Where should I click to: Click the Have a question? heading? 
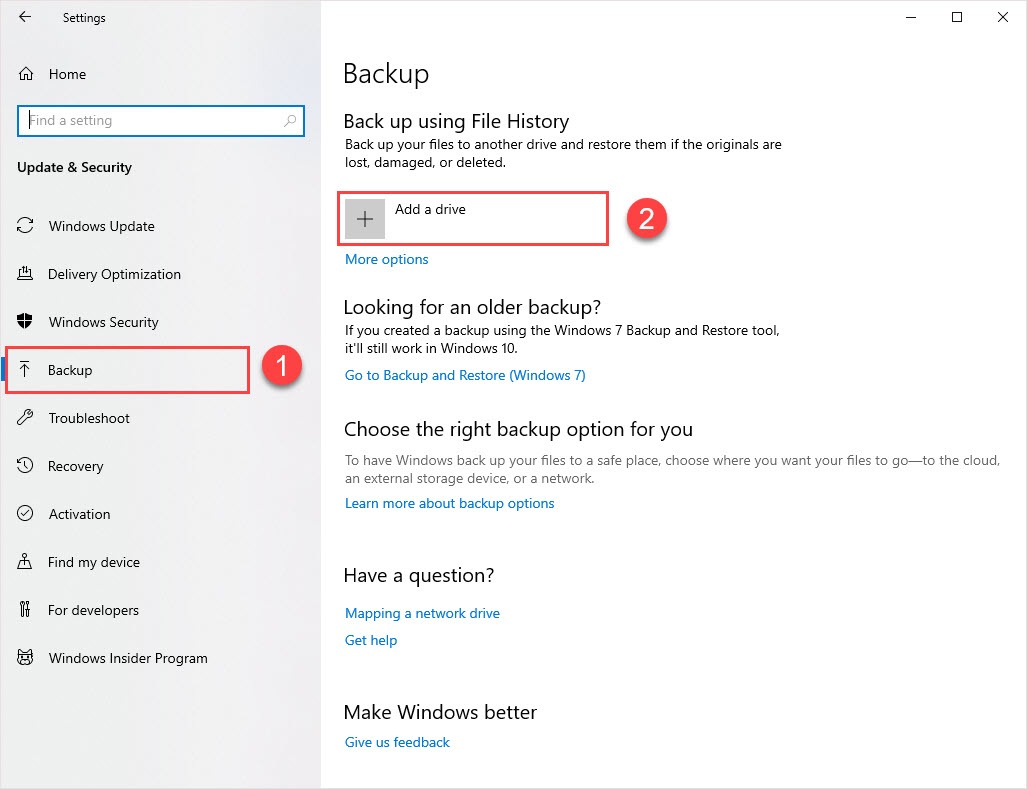[x=419, y=576]
